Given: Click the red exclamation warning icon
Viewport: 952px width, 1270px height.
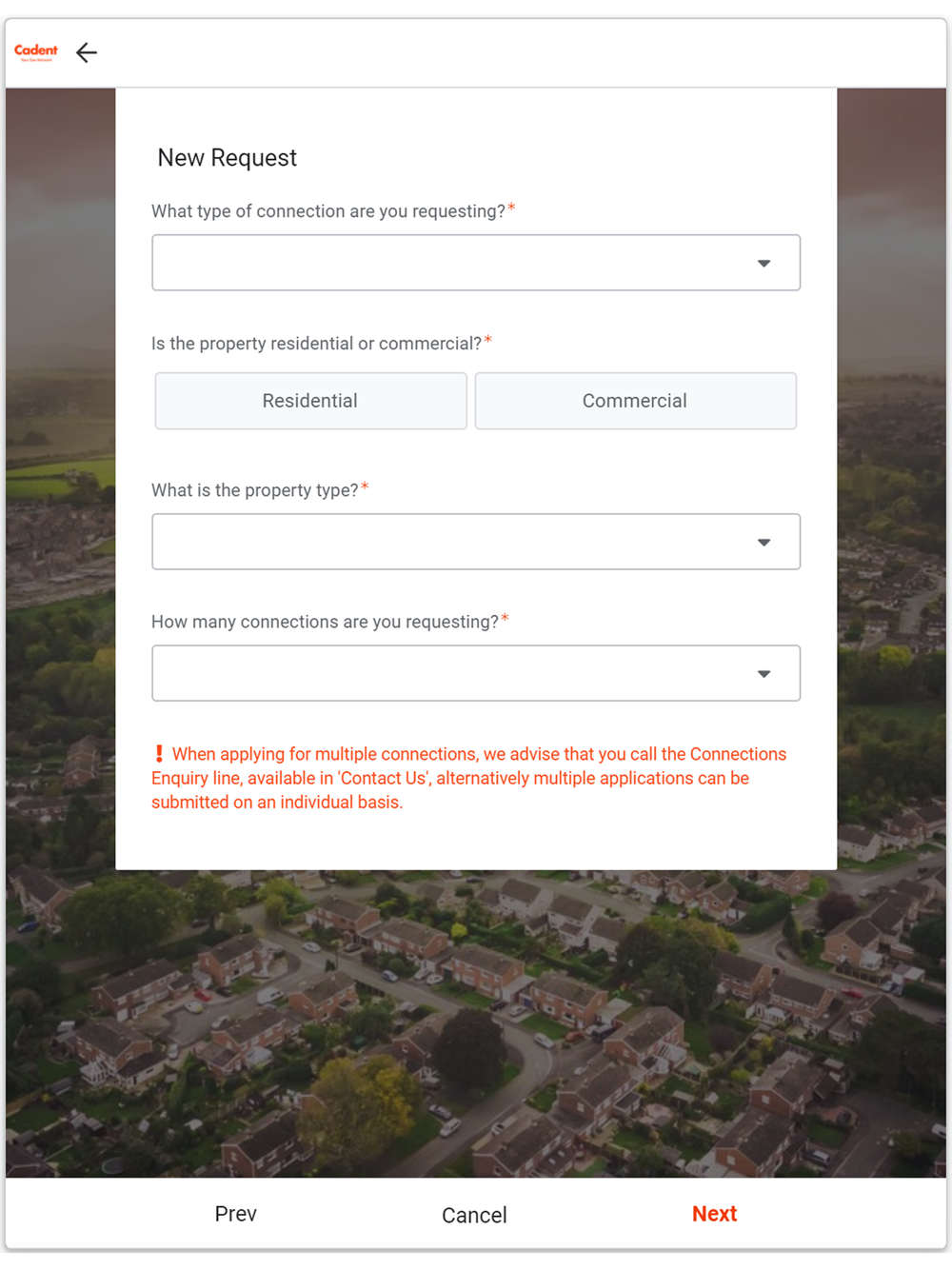Looking at the screenshot, I should click(159, 754).
